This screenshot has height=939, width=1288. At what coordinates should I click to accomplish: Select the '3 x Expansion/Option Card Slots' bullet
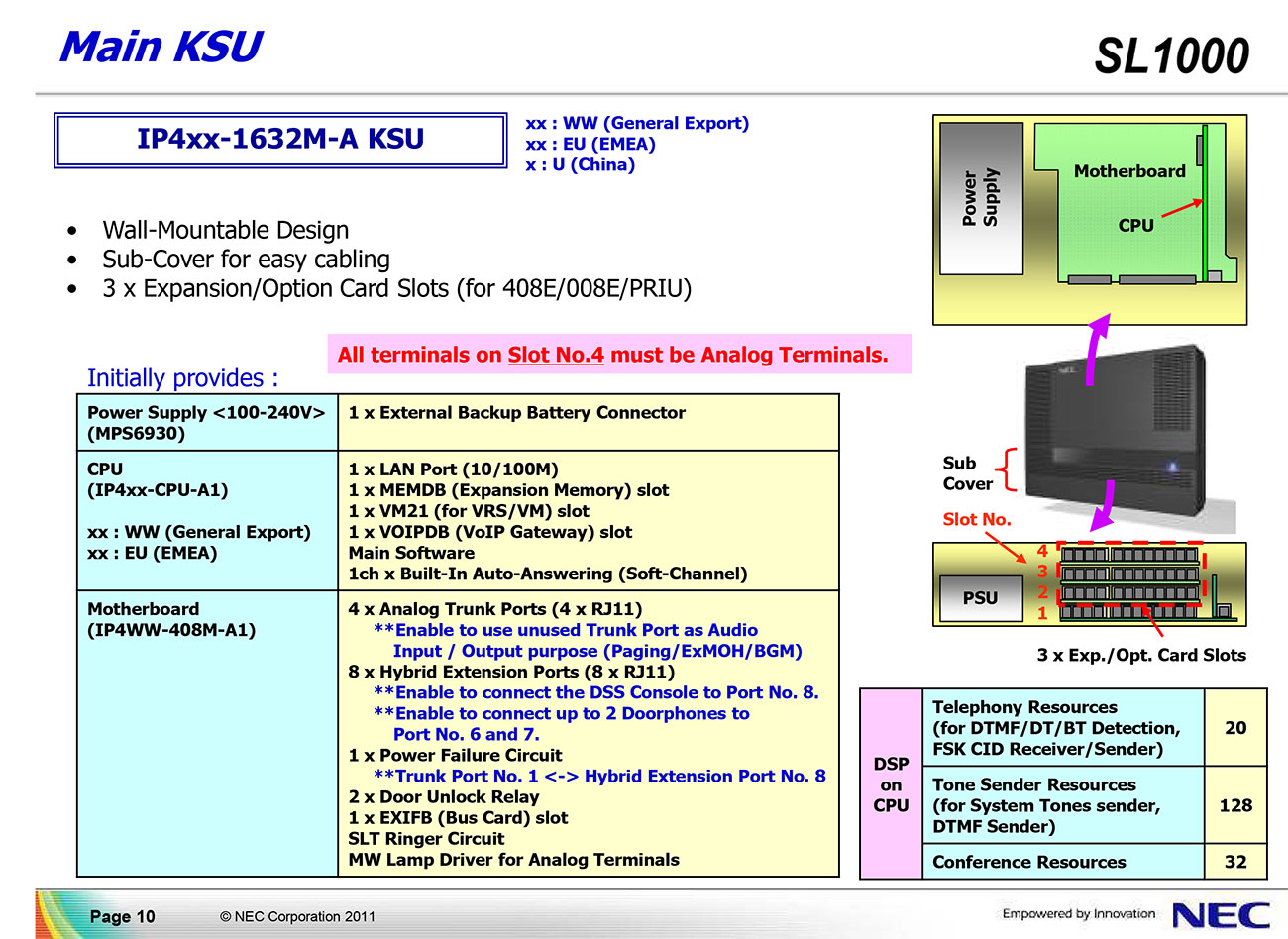pyautogui.click(x=396, y=289)
